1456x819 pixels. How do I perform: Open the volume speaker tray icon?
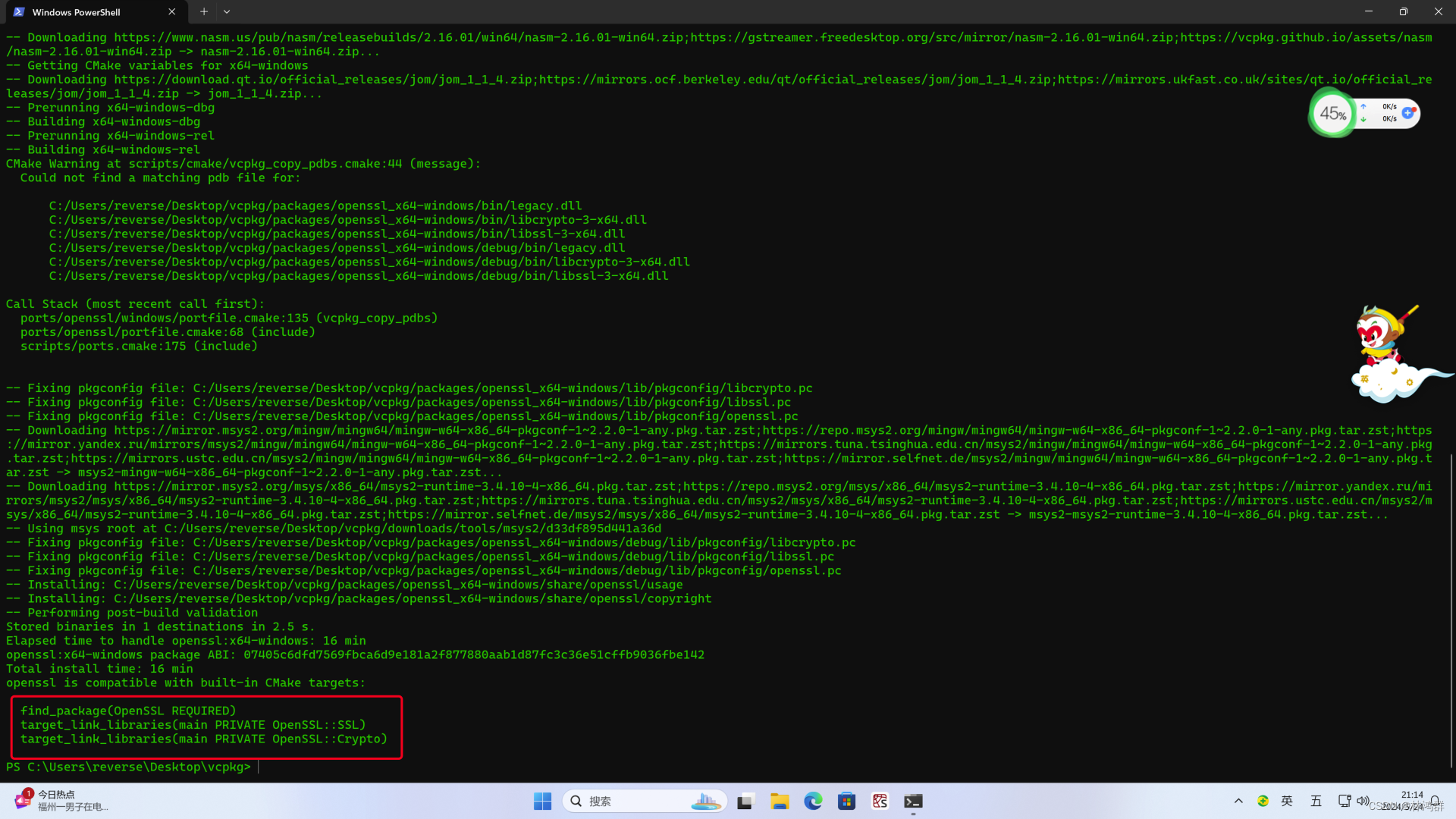point(1363,801)
